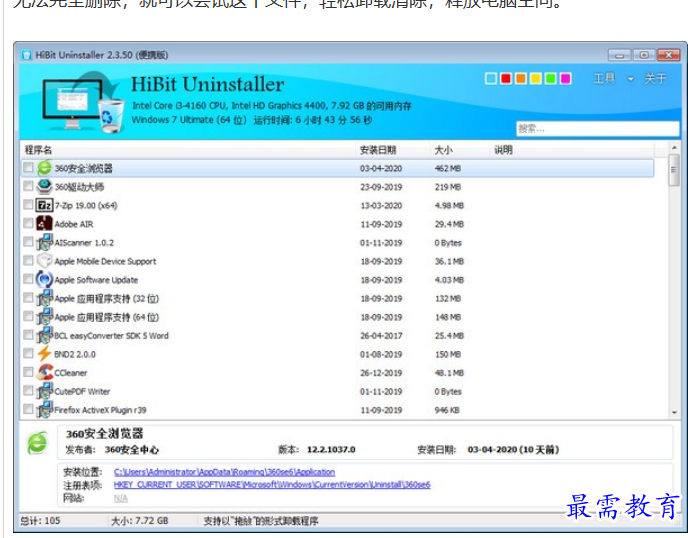Click the Apple Mobile Device Support icon

click(44, 261)
